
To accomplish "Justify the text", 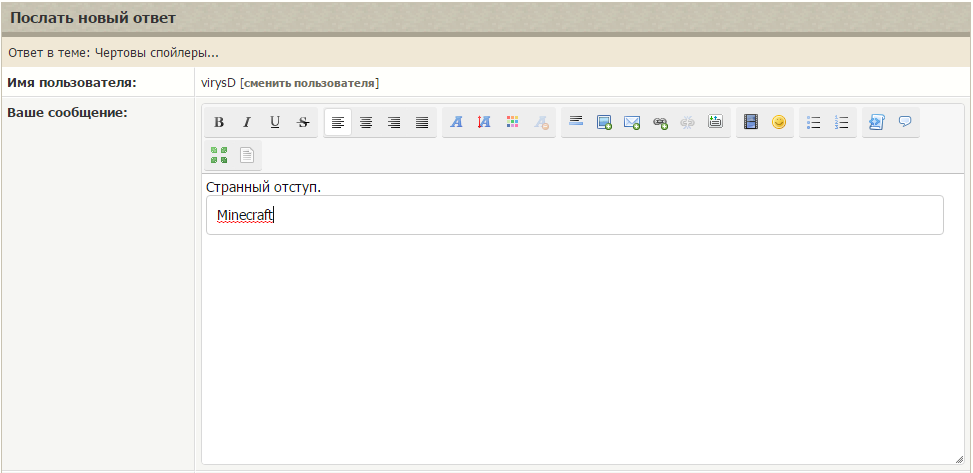I will (422, 122).
